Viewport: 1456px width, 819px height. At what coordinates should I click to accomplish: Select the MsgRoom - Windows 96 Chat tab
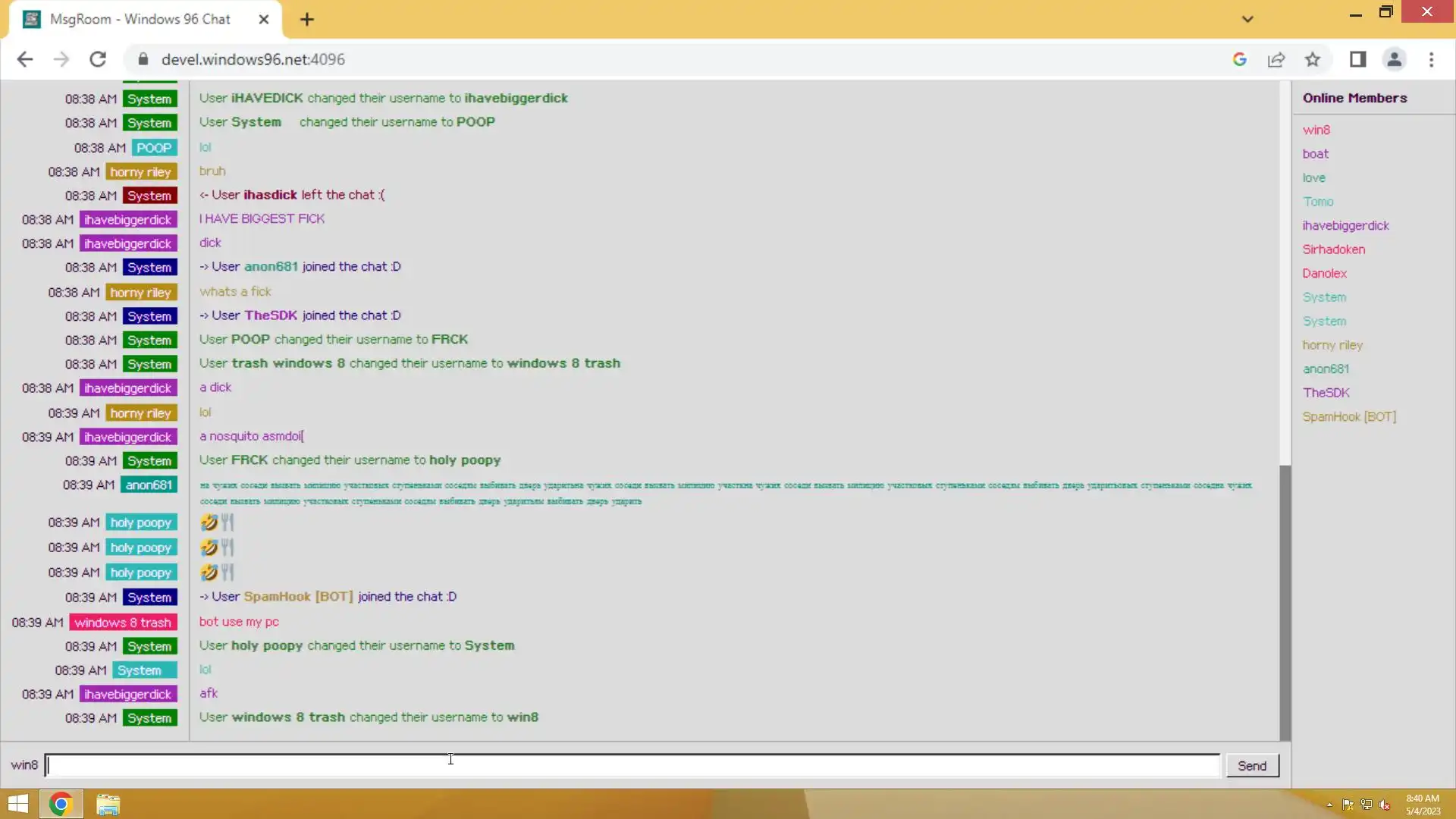click(x=140, y=20)
